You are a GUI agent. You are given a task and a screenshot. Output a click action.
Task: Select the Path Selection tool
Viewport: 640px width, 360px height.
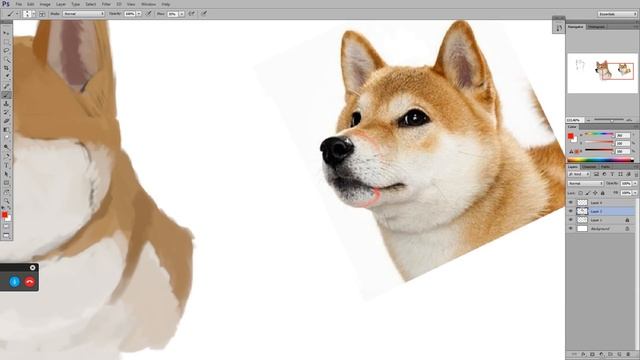[x=6, y=174]
